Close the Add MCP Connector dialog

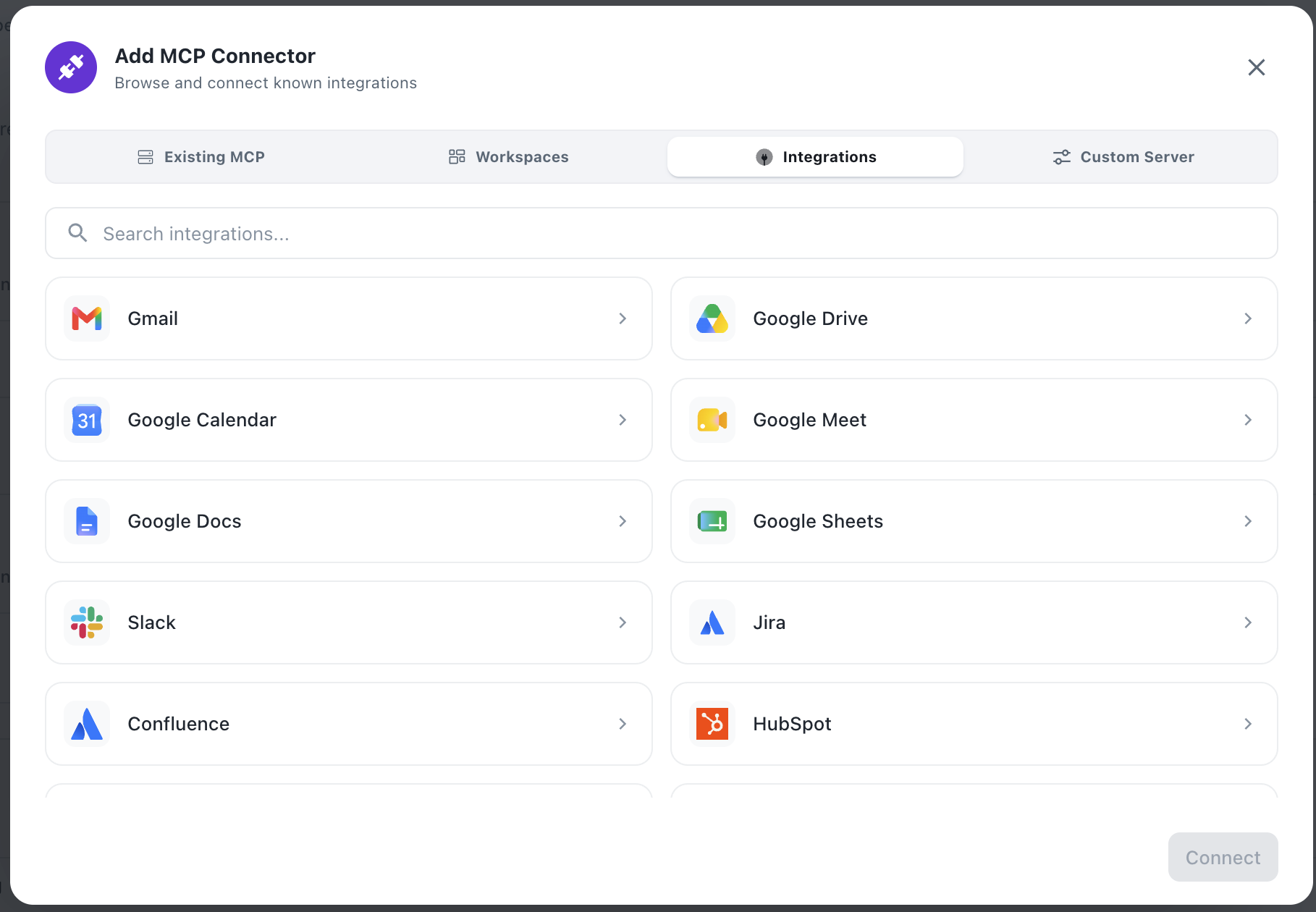click(1257, 67)
